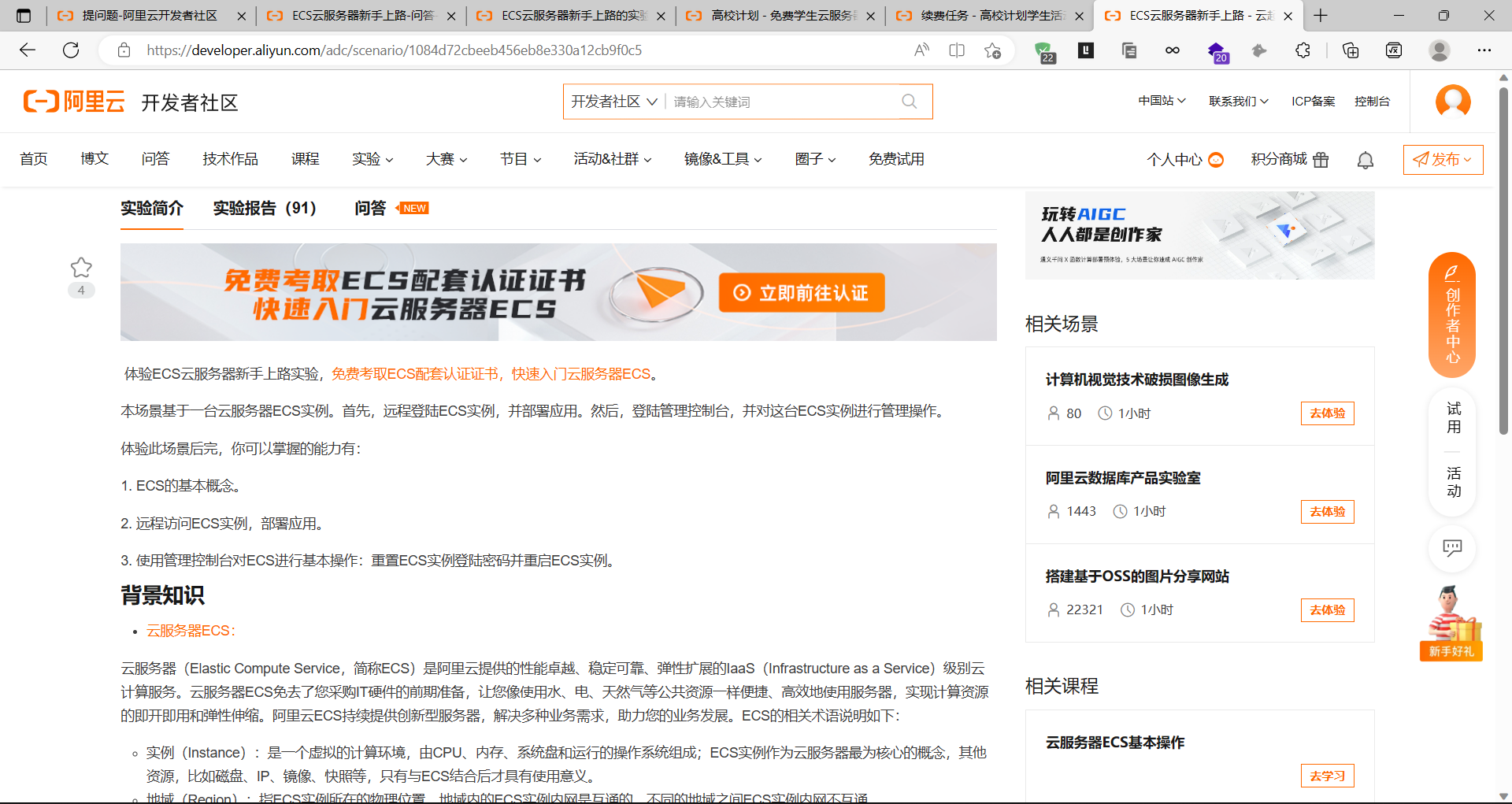Open the 发布 publish dropdown button
This screenshot has width=1512, height=804.
click(x=1443, y=160)
